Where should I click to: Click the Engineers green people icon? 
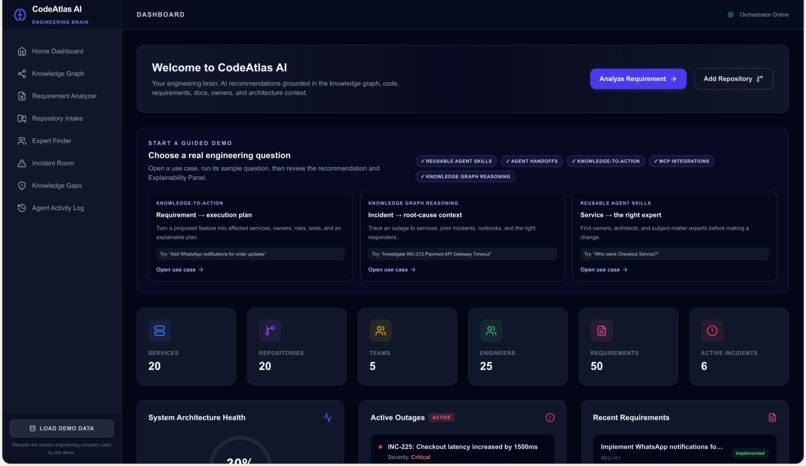point(491,330)
